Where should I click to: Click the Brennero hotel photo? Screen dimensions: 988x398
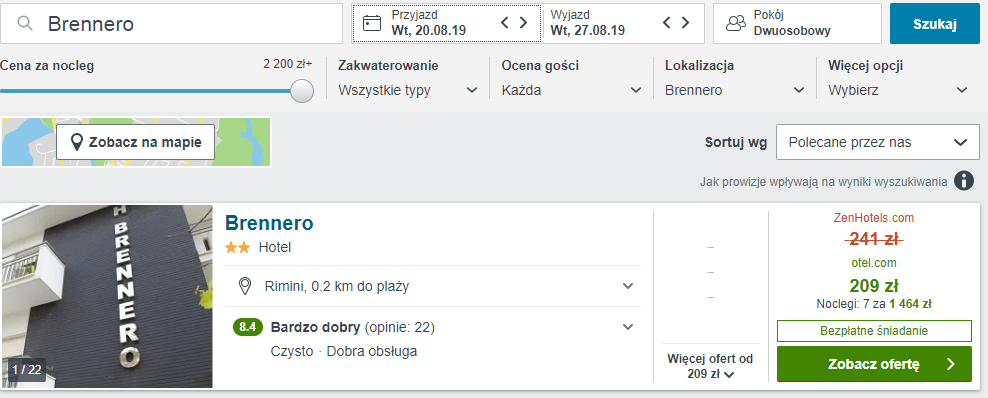coord(107,296)
